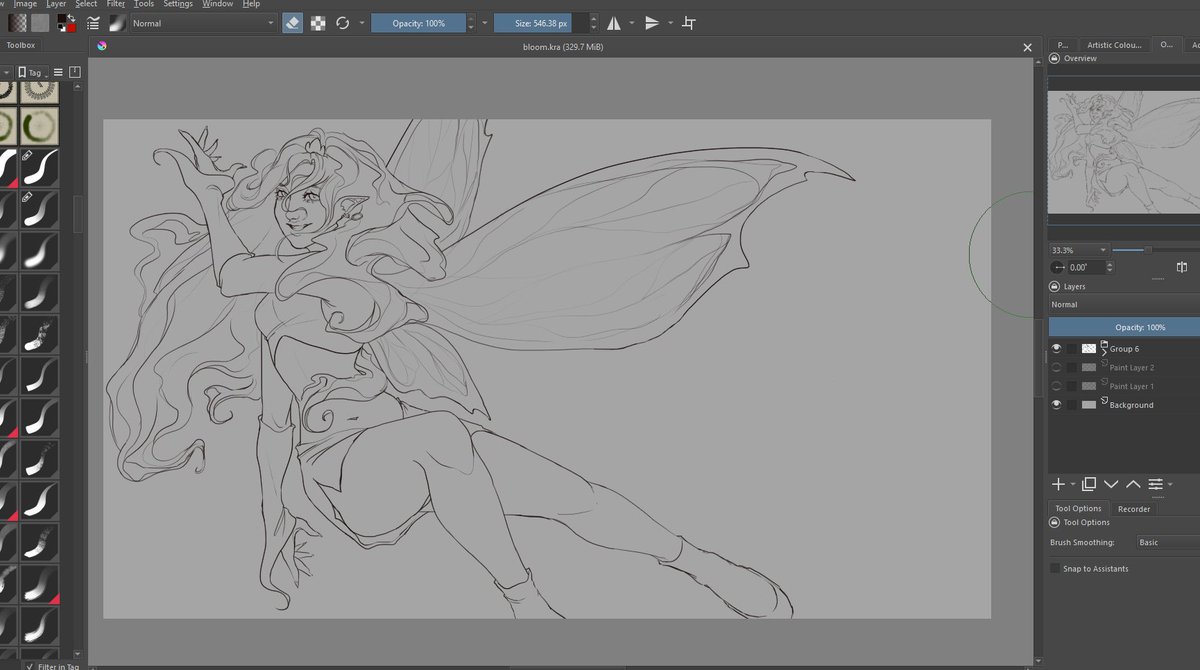Open the Help menu
The height and width of the screenshot is (670, 1200).
point(251,4)
